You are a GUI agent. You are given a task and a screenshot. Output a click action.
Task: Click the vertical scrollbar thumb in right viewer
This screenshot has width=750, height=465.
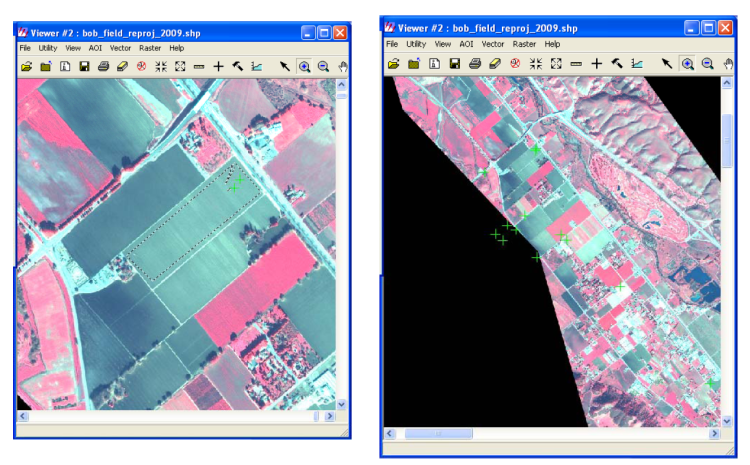(727, 141)
